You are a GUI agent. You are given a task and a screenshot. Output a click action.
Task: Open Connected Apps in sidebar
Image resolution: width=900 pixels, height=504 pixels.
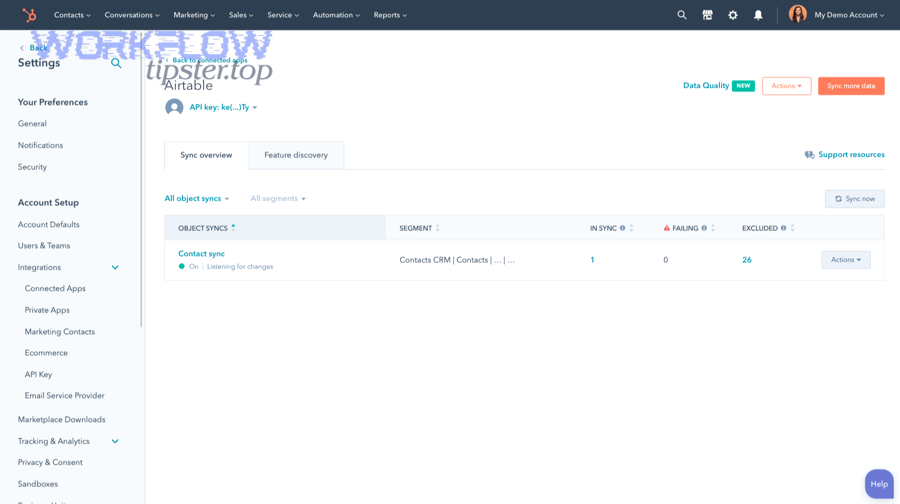point(55,288)
